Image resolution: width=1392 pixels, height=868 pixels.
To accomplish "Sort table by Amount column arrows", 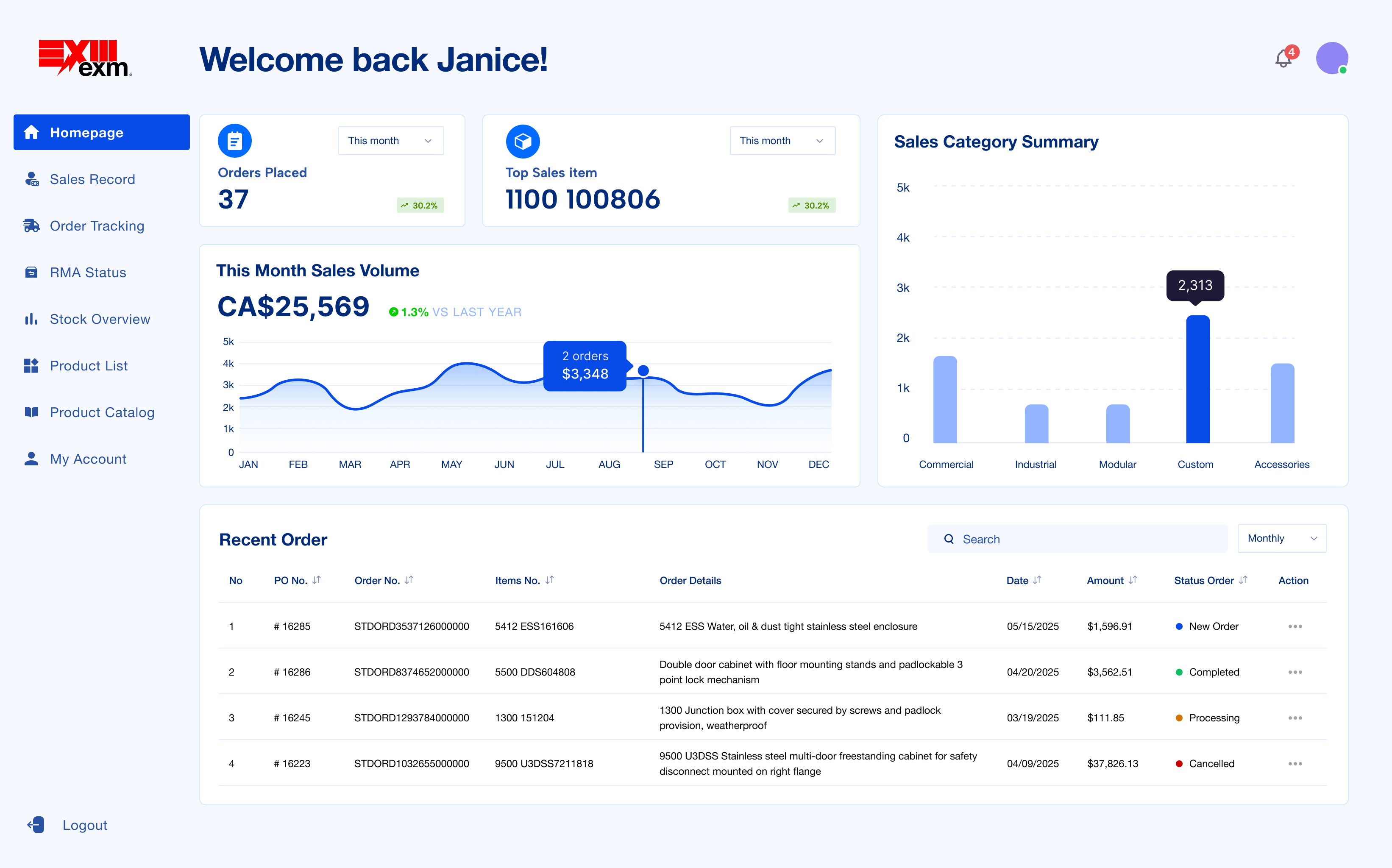I will tap(1132, 580).
